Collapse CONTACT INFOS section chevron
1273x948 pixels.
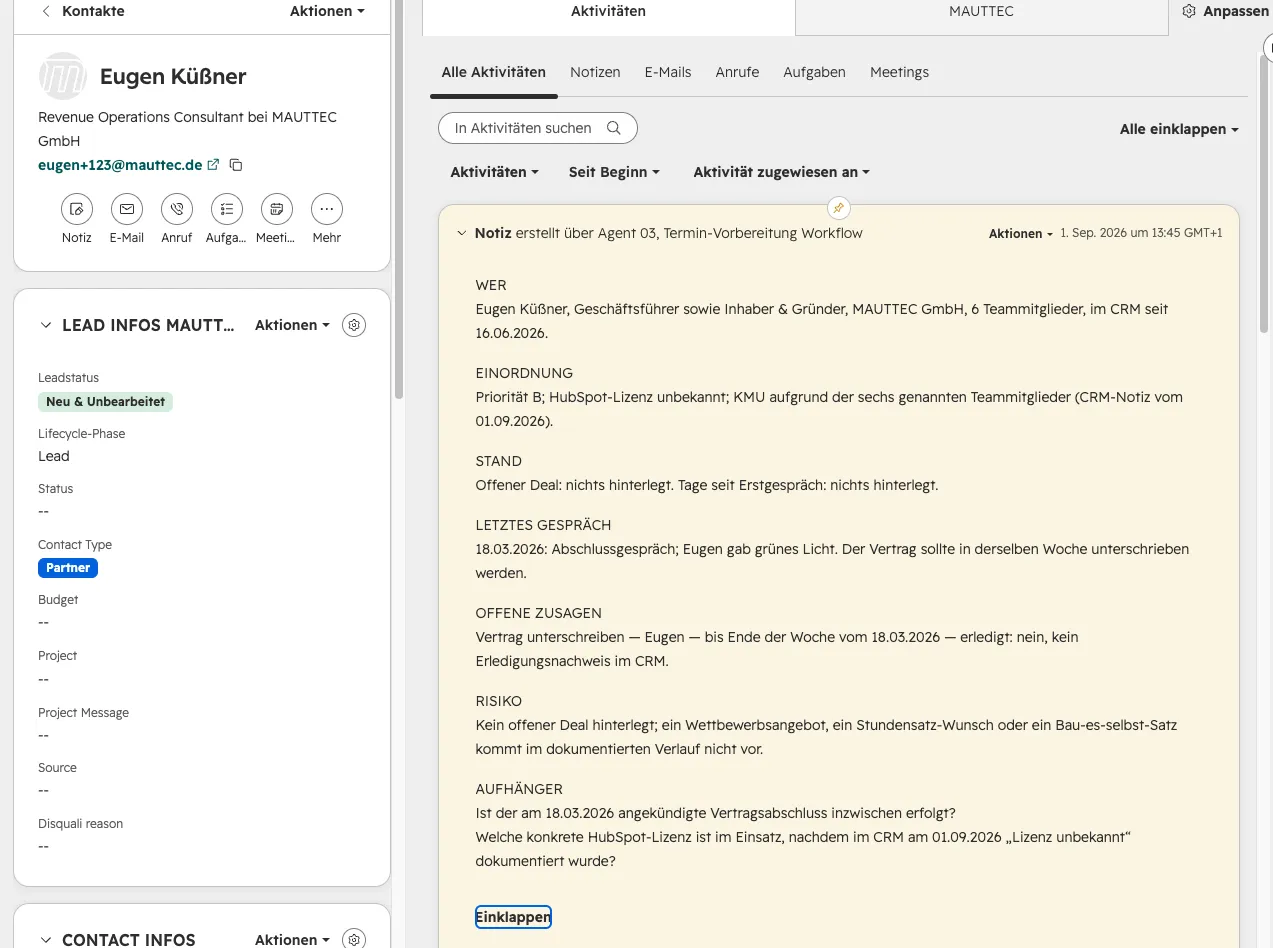(x=45, y=940)
